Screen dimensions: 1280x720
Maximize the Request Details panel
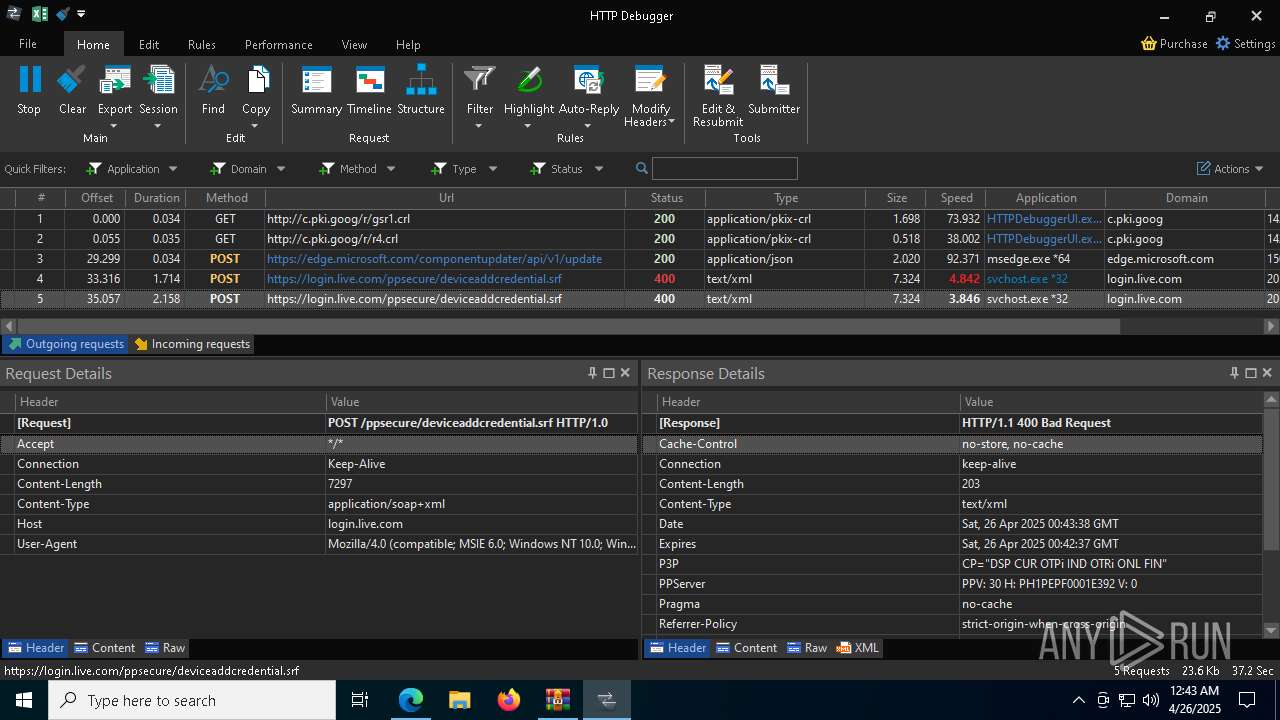point(608,373)
